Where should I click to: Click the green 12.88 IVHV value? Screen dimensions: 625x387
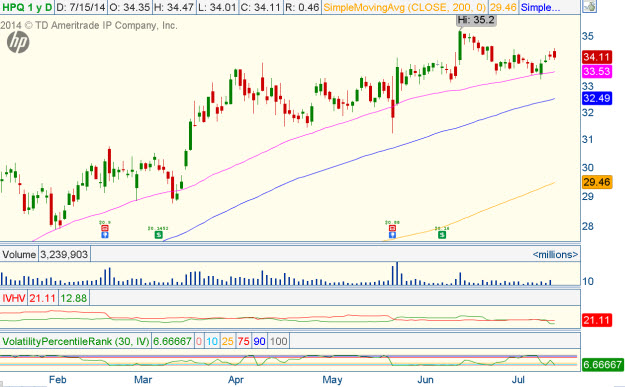click(x=74, y=298)
